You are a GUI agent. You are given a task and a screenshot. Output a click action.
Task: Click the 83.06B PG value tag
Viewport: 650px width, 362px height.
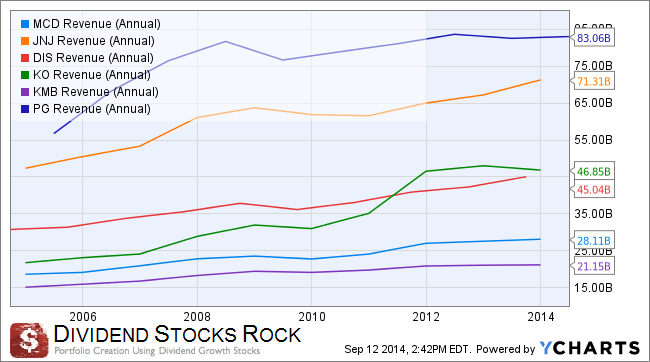tap(593, 38)
